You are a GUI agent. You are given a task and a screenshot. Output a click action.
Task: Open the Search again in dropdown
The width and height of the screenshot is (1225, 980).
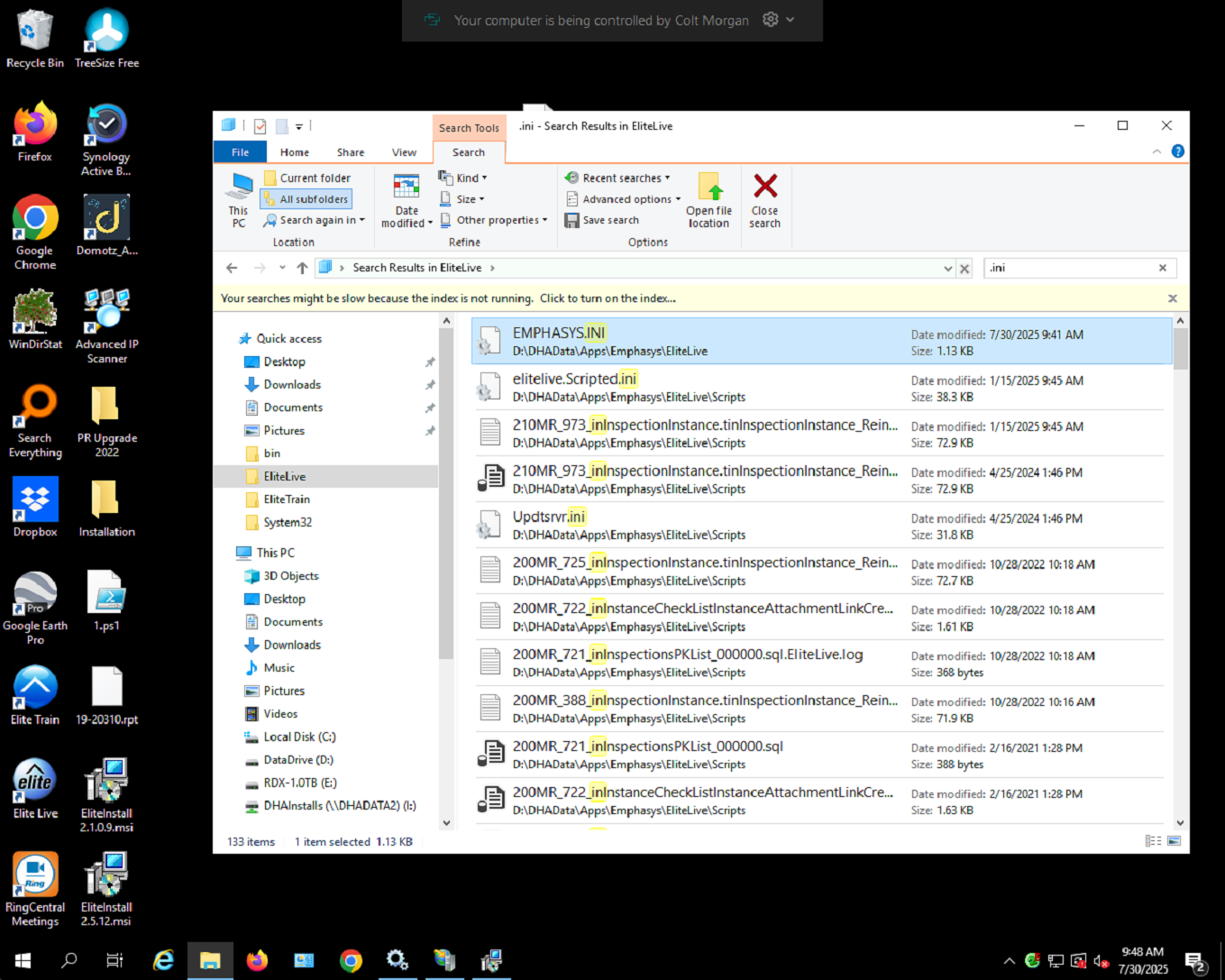(314, 220)
